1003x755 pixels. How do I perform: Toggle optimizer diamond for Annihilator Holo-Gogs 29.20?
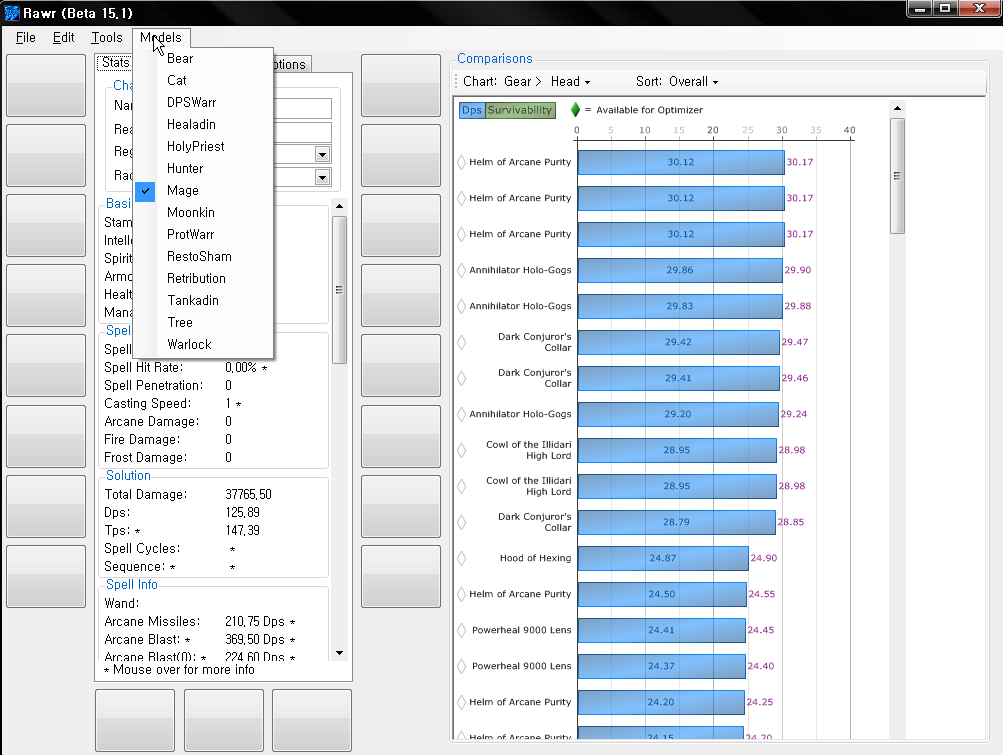point(461,414)
